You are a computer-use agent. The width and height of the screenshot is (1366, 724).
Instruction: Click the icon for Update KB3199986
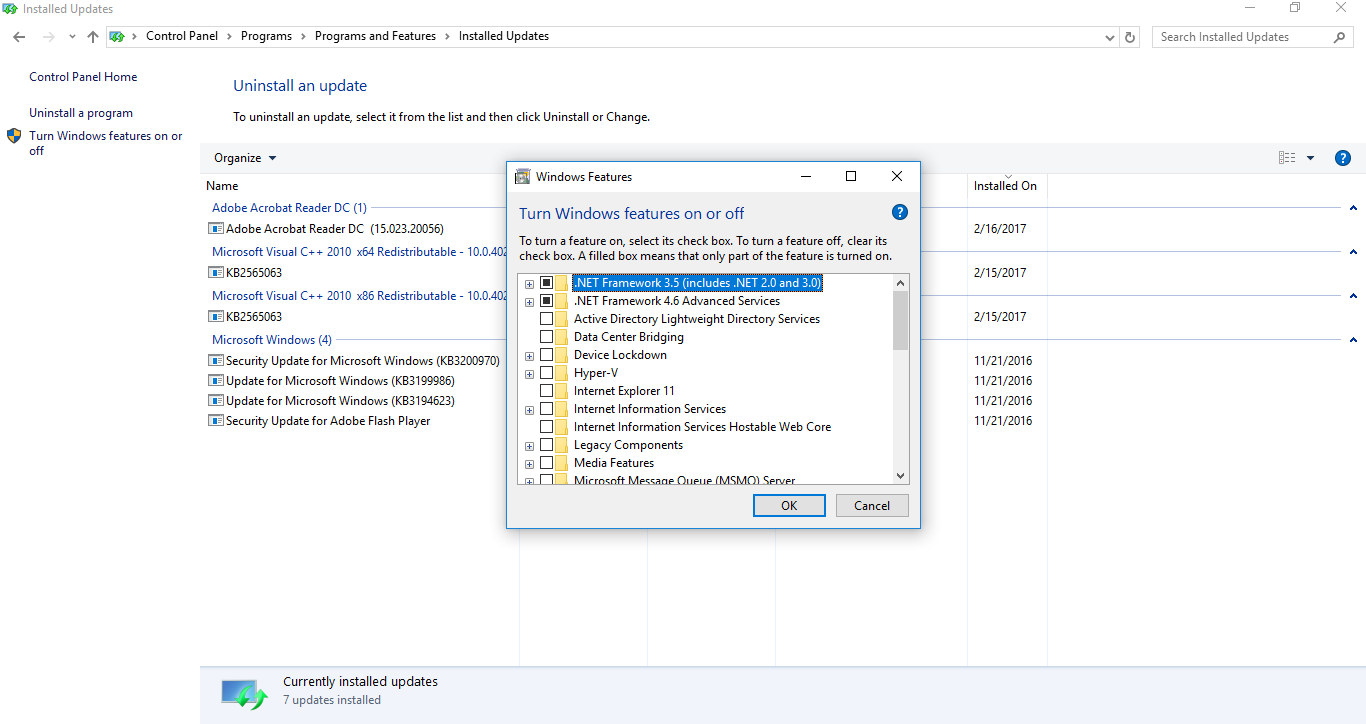(215, 381)
